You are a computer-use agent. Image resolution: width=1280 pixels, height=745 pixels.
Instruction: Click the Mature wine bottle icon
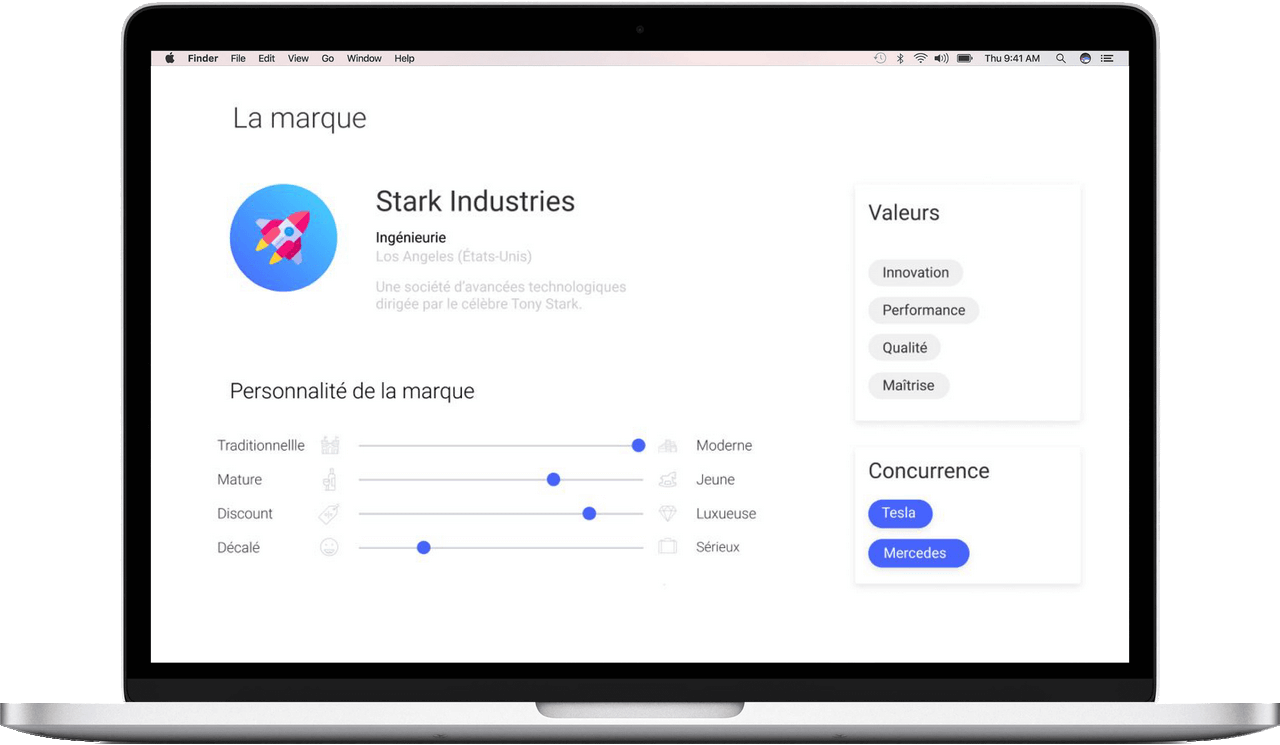pyautogui.click(x=330, y=480)
